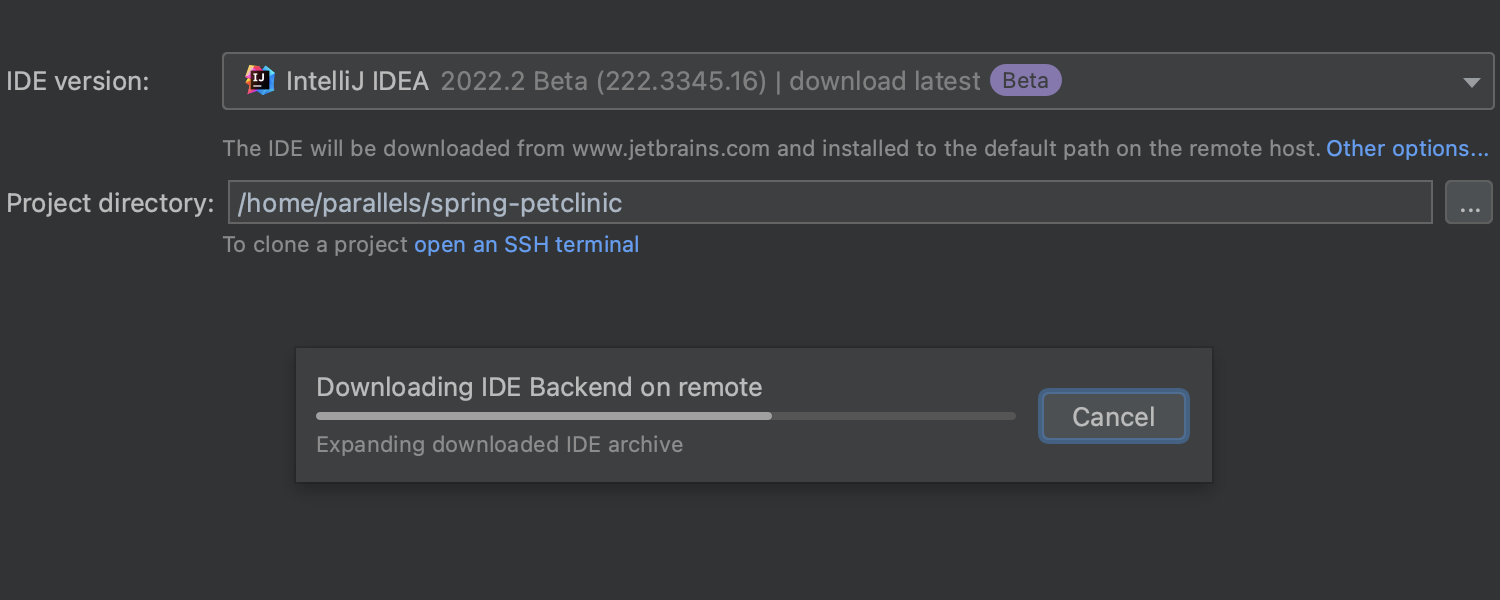The height and width of the screenshot is (600, 1500).
Task: Click the IntelliJ IDEA logo icon
Action: (260, 81)
